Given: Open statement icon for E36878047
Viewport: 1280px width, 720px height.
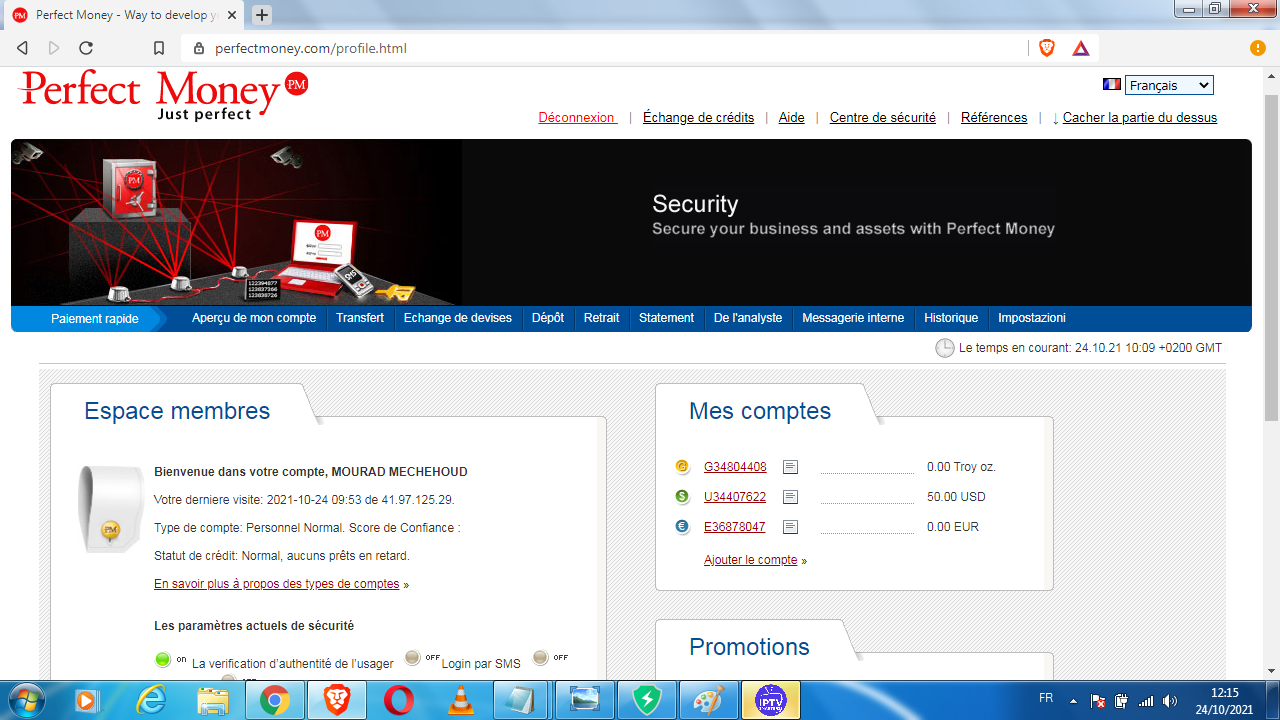Looking at the screenshot, I should pos(791,527).
